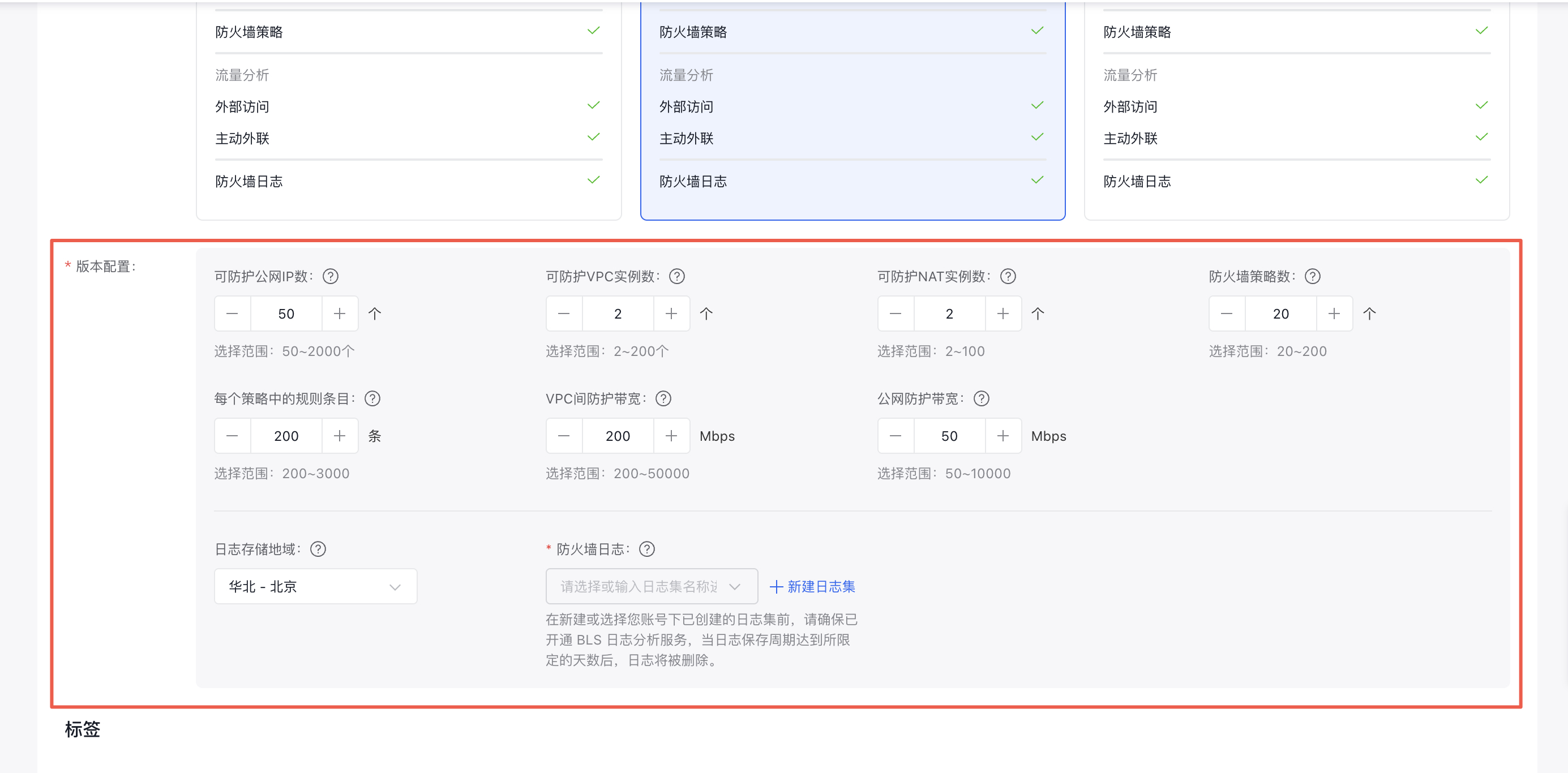1568x773 pixels.
Task: Click help icon next to 防火墙策略数
Action: (x=1312, y=276)
